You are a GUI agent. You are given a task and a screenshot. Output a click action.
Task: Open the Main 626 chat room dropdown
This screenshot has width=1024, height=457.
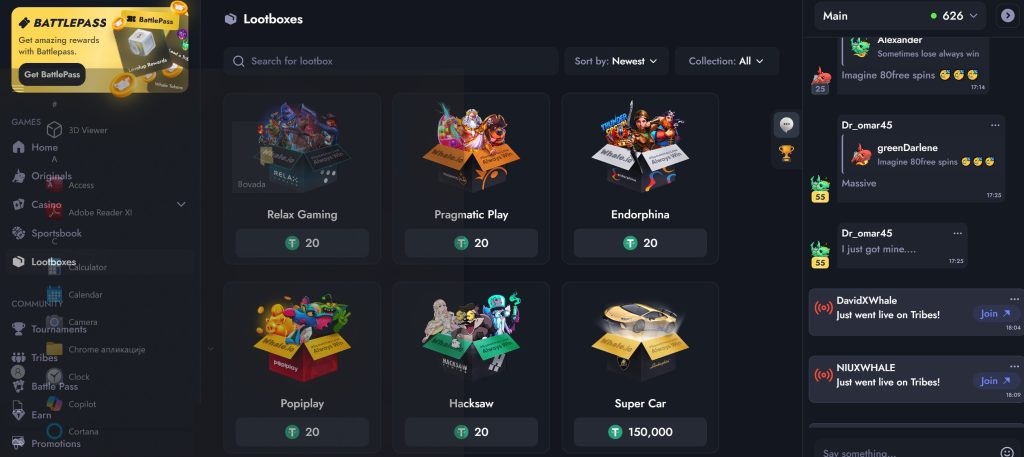pyautogui.click(x=900, y=16)
